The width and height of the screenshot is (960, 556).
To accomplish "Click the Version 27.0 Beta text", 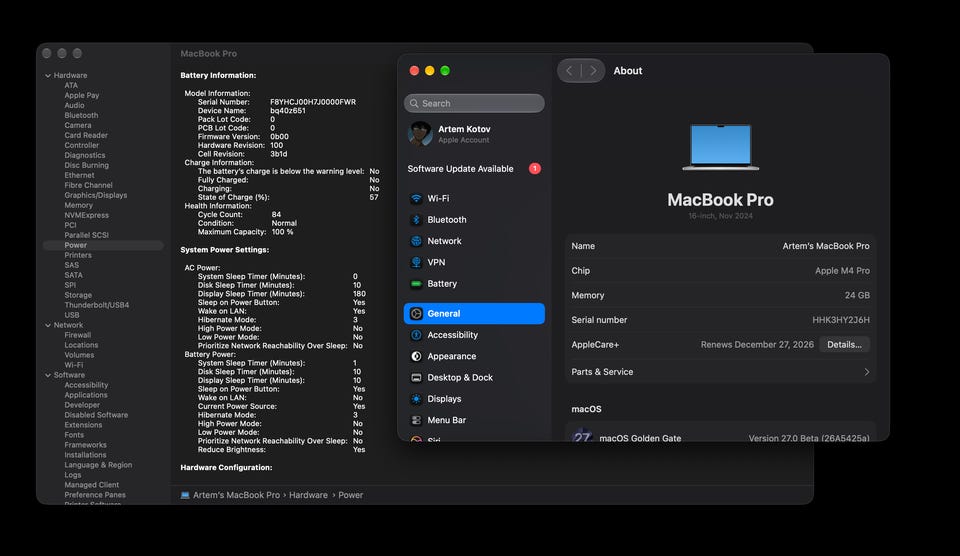I will (x=808, y=438).
